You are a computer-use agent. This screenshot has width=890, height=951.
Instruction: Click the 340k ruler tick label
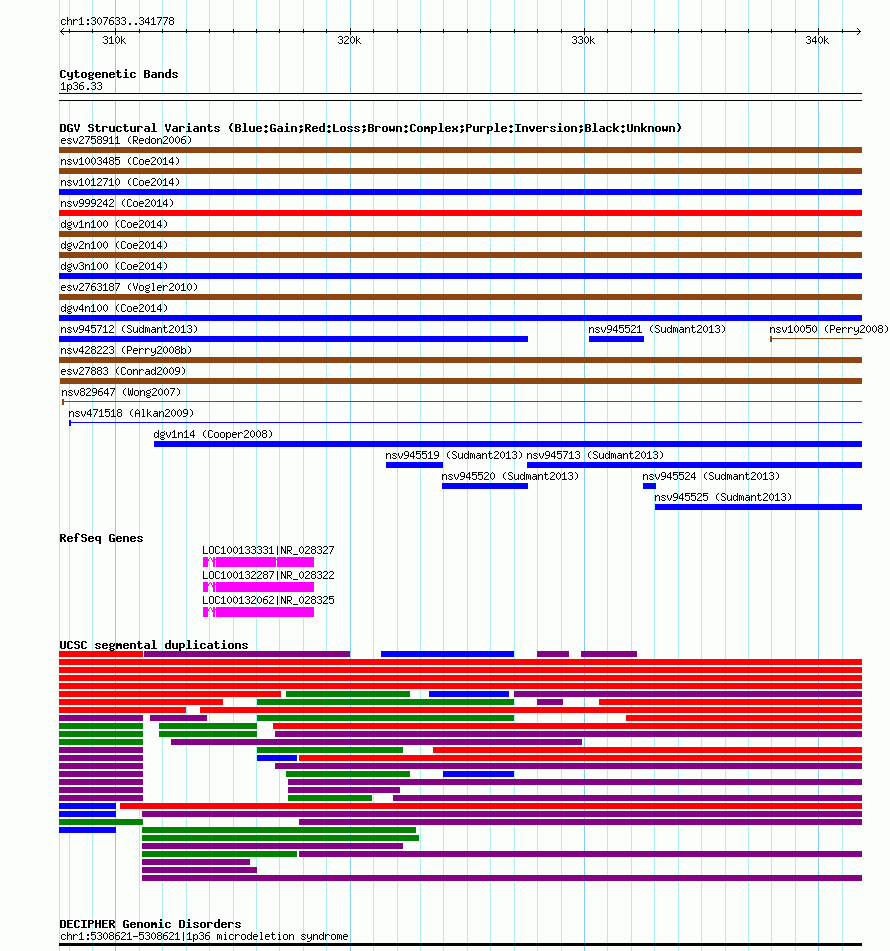817,41
